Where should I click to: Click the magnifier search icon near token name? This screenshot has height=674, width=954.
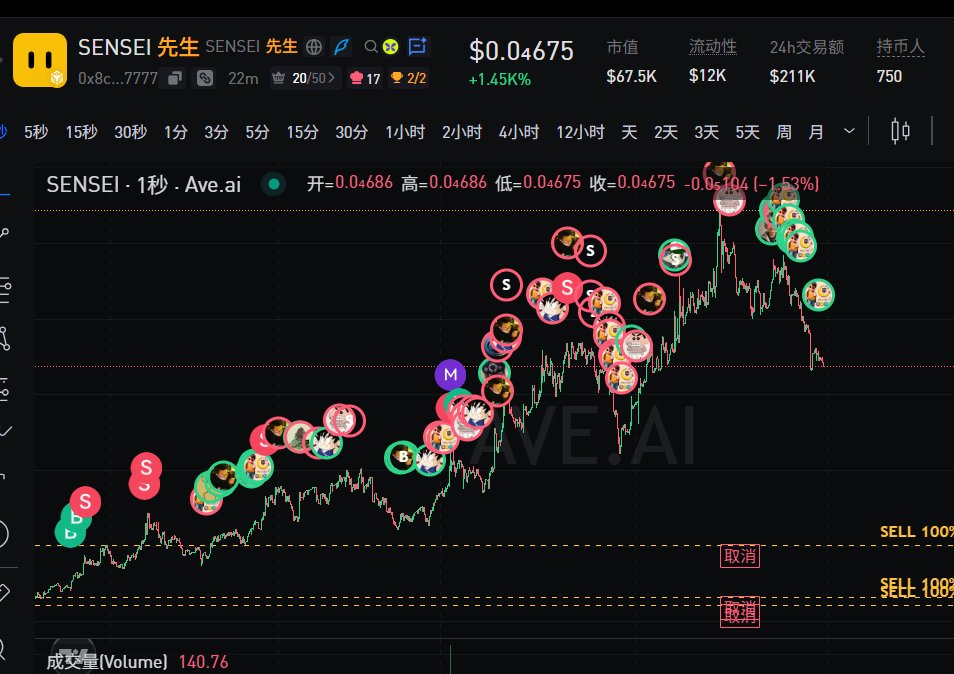coord(371,47)
